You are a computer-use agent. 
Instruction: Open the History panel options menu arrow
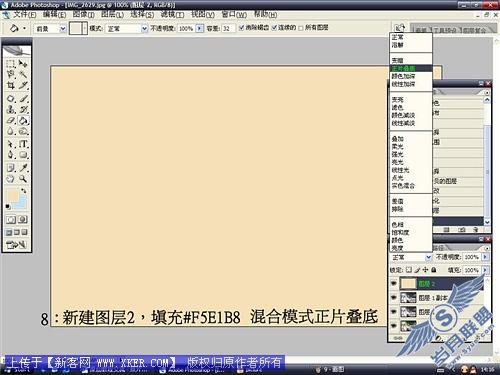pos(487,92)
